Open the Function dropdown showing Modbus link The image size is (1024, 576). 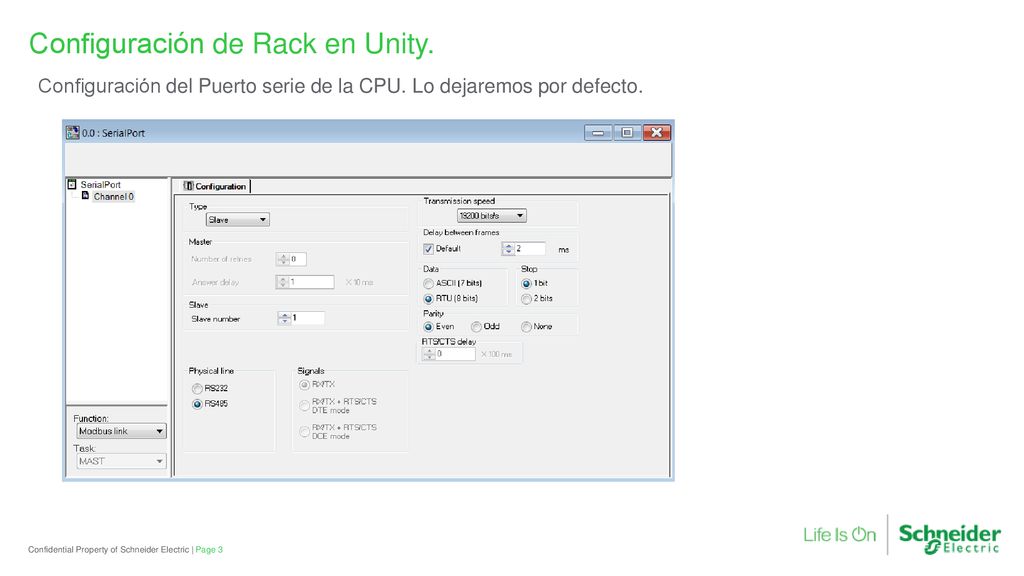pyautogui.click(x=121, y=431)
